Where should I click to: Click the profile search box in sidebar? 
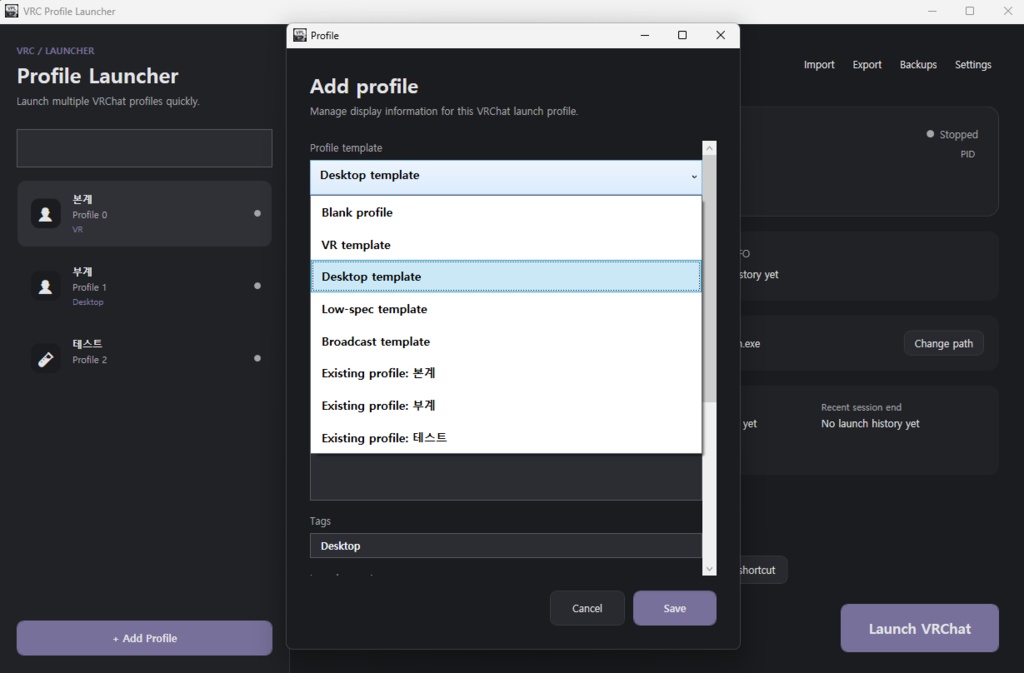144,148
